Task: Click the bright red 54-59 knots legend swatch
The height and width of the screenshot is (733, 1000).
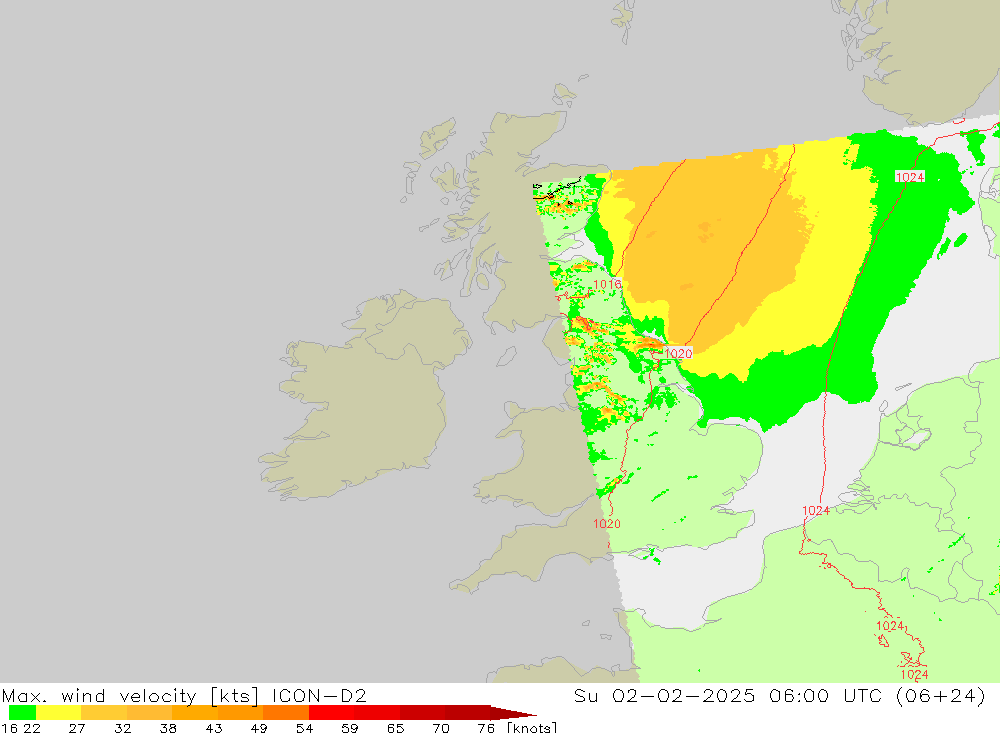Action: (332, 713)
